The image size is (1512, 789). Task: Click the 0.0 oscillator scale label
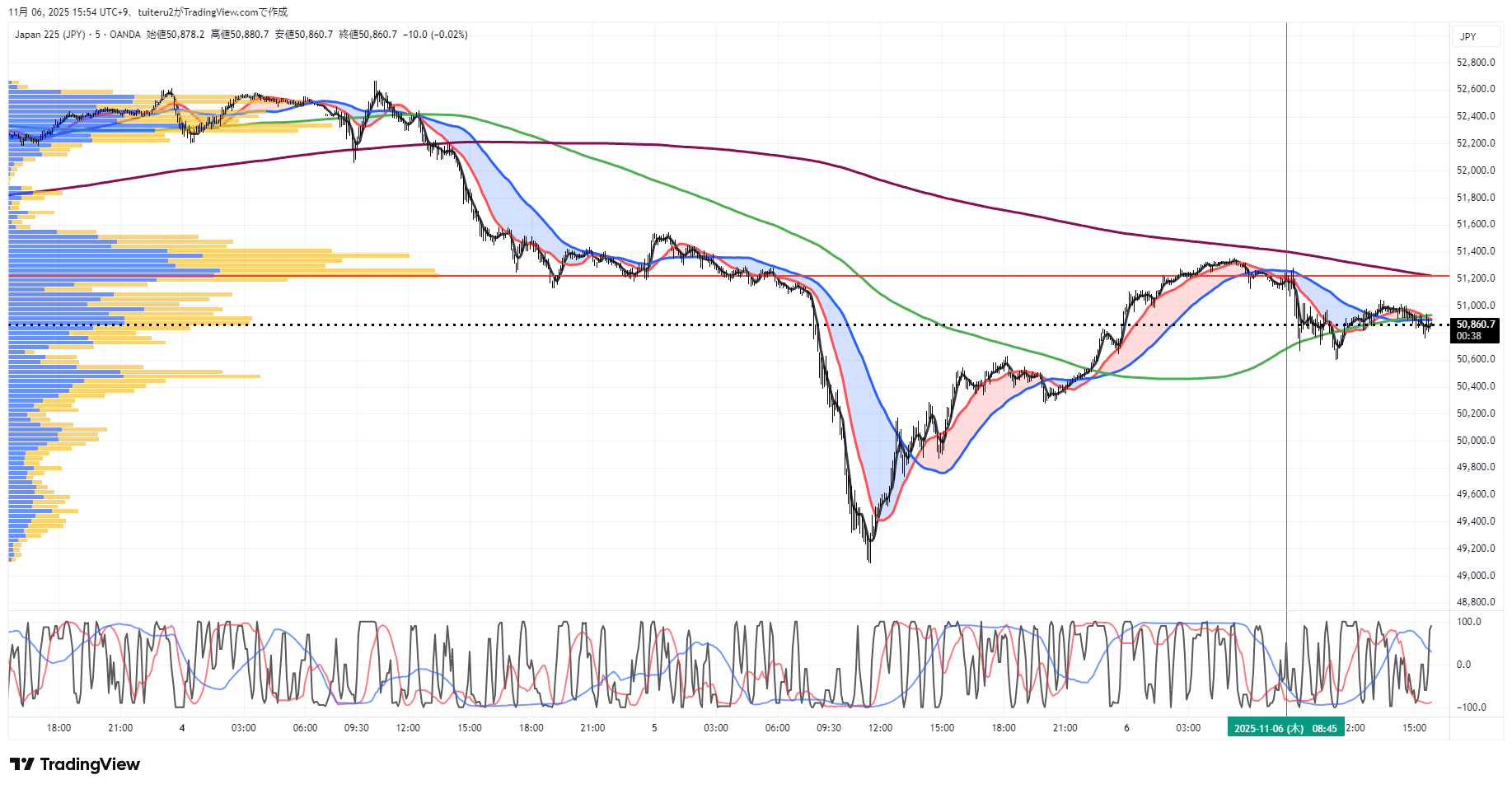1463,665
